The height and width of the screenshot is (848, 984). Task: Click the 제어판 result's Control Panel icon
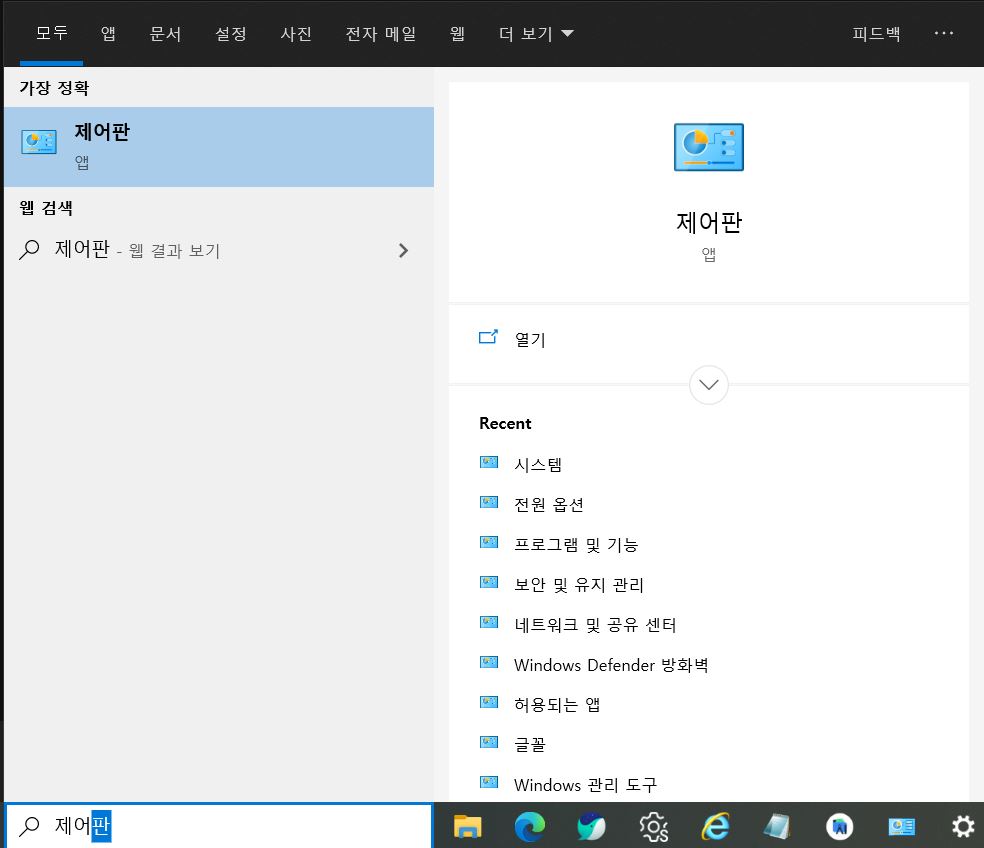39,142
